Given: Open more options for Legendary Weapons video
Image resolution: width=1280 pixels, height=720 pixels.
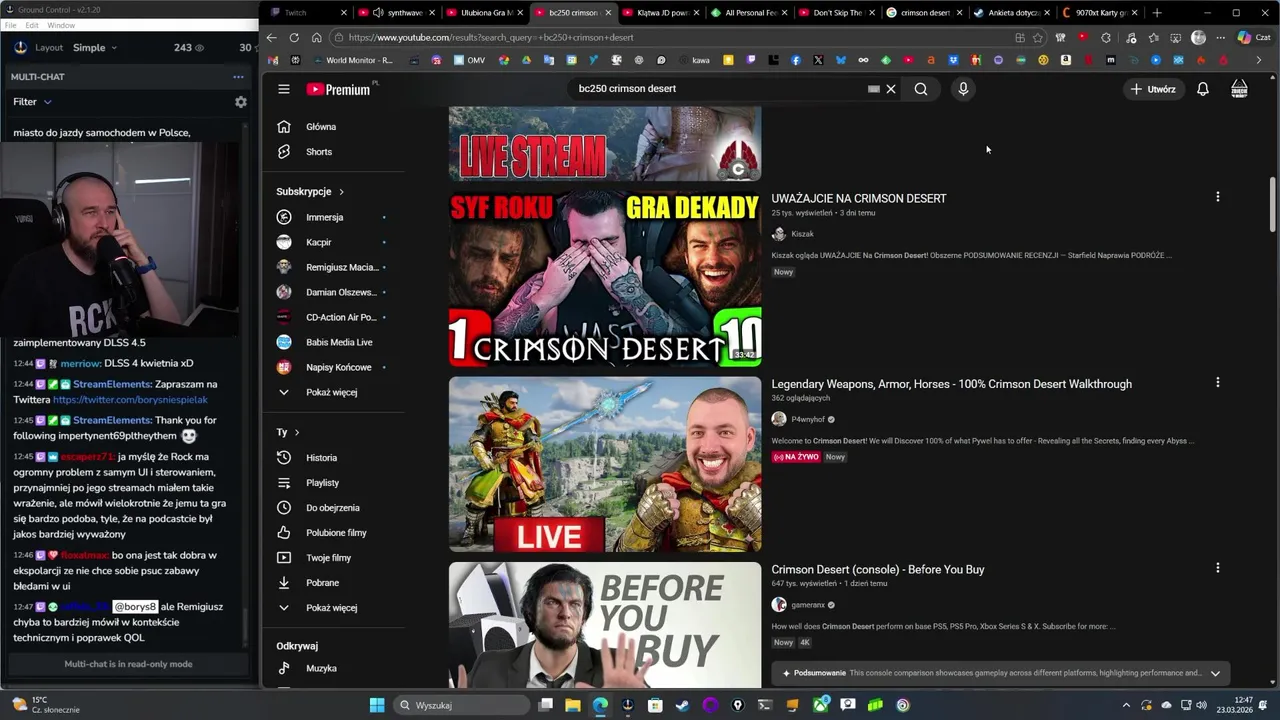Looking at the screenshot, I should coord(1217,382).
